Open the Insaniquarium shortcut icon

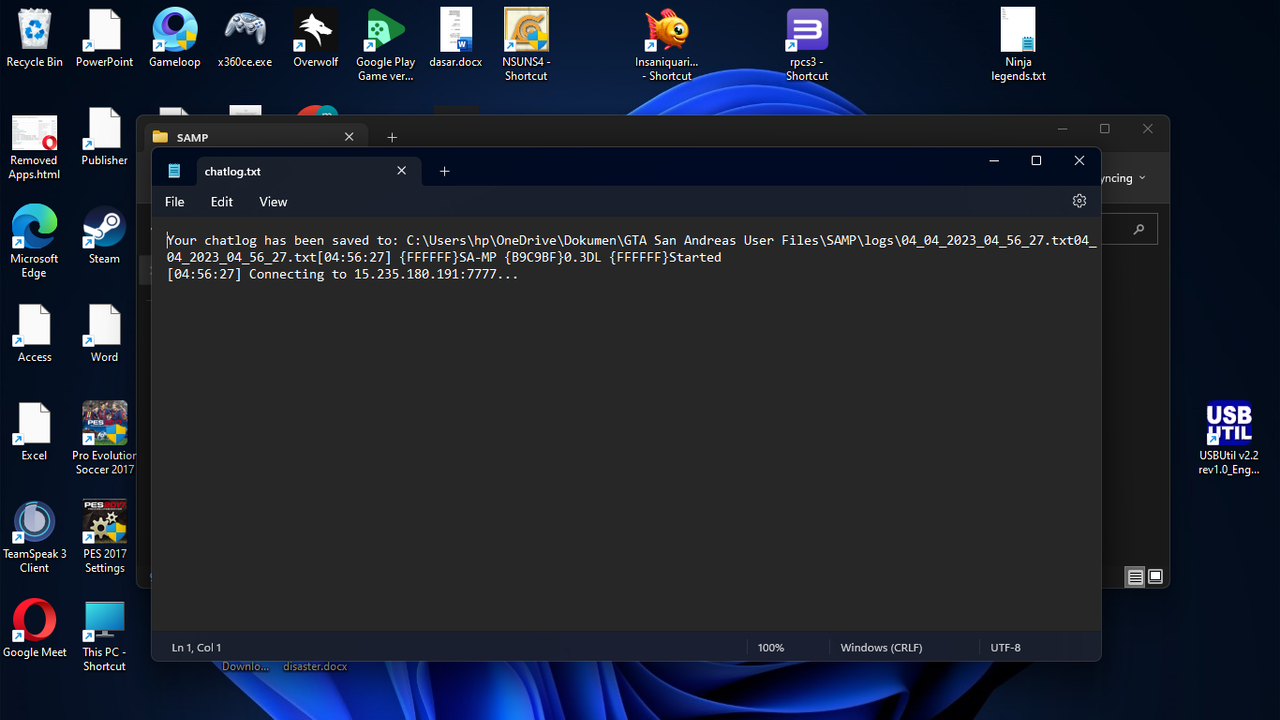(667, 45)
